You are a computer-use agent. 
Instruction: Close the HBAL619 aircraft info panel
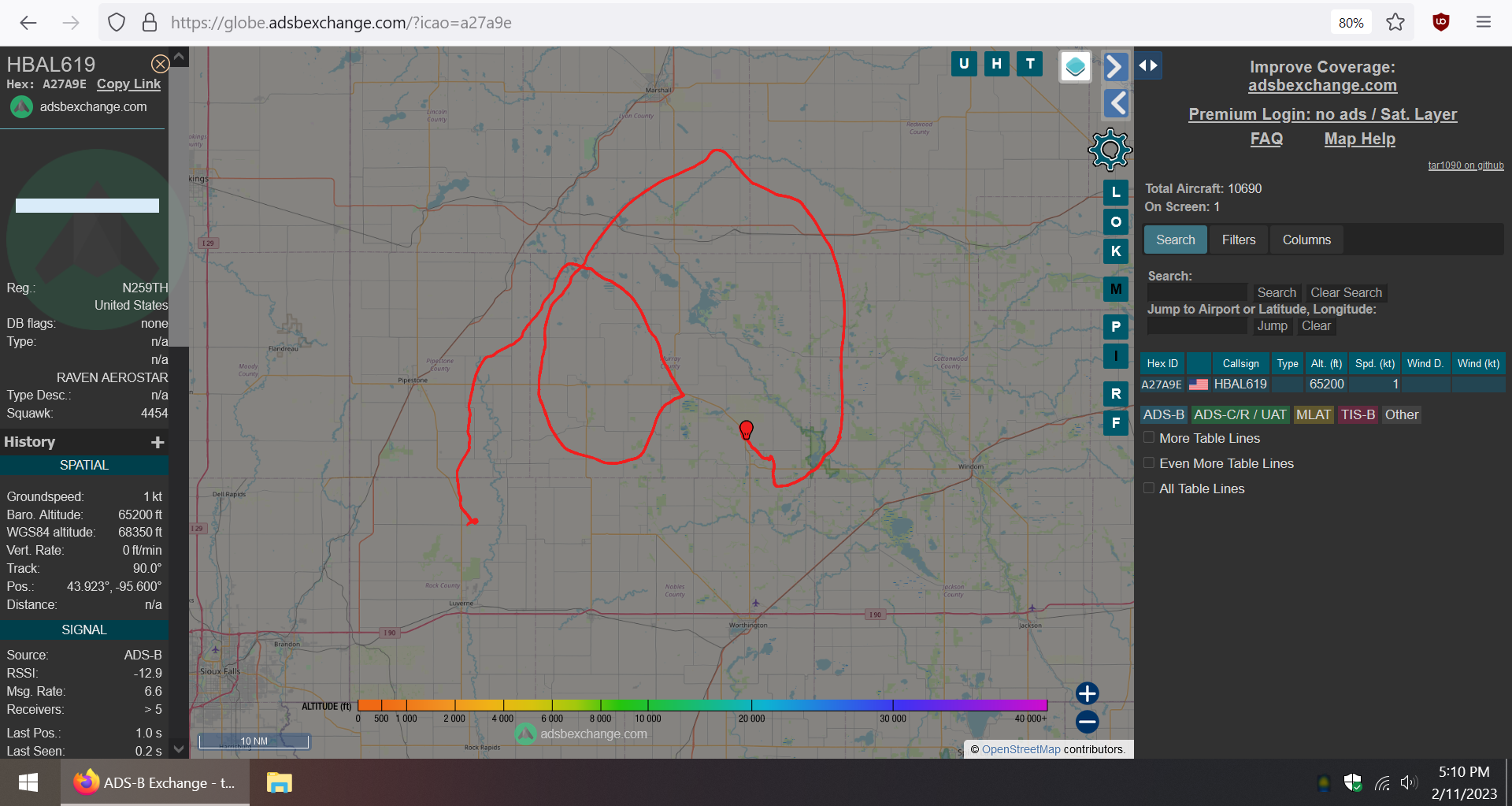pyautogui.click(x=160, y=64)
